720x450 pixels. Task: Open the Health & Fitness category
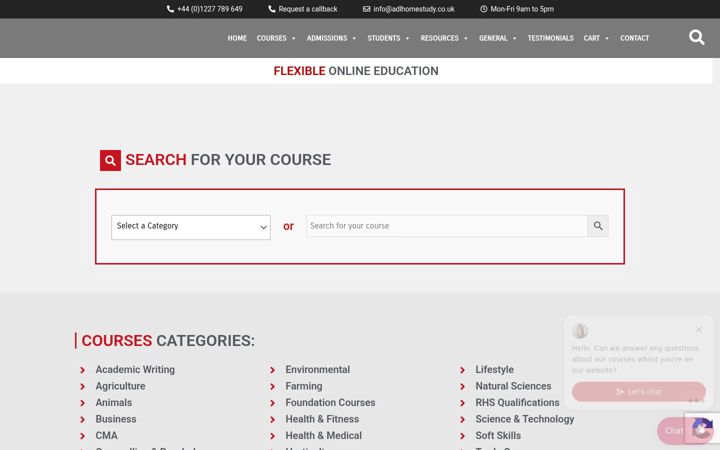322,419
